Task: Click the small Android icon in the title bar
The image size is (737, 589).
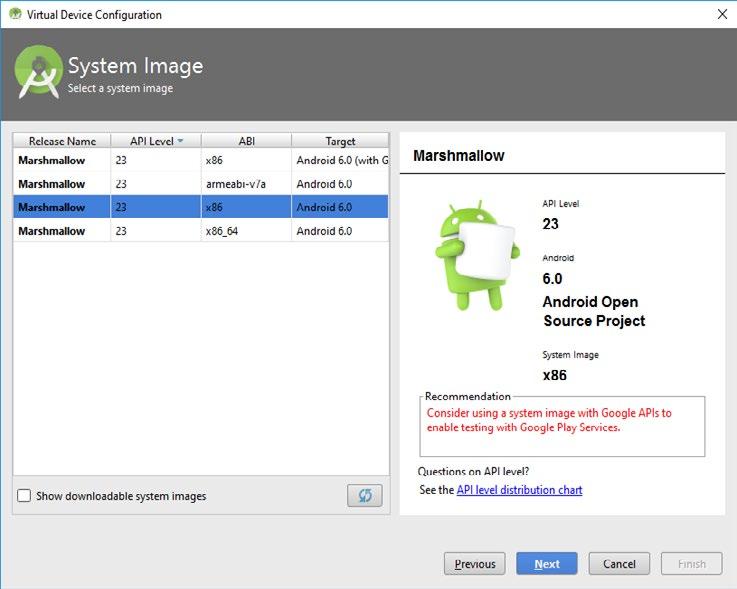Action: point(16,14)
